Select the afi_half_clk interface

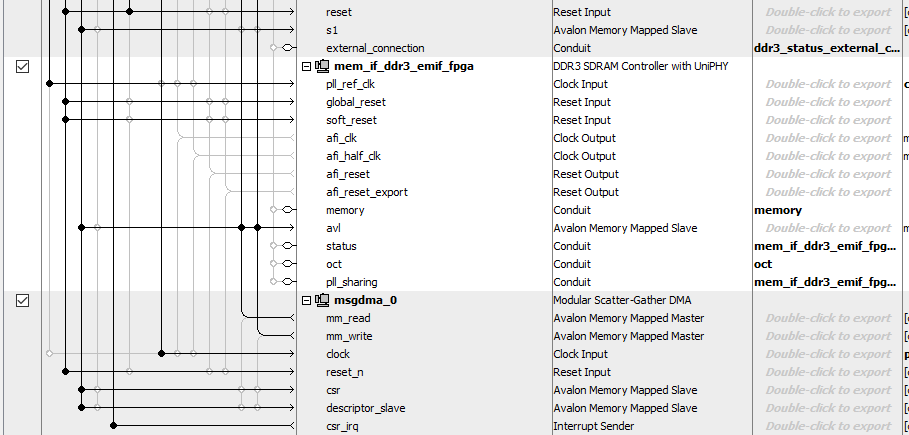point(353,156)
